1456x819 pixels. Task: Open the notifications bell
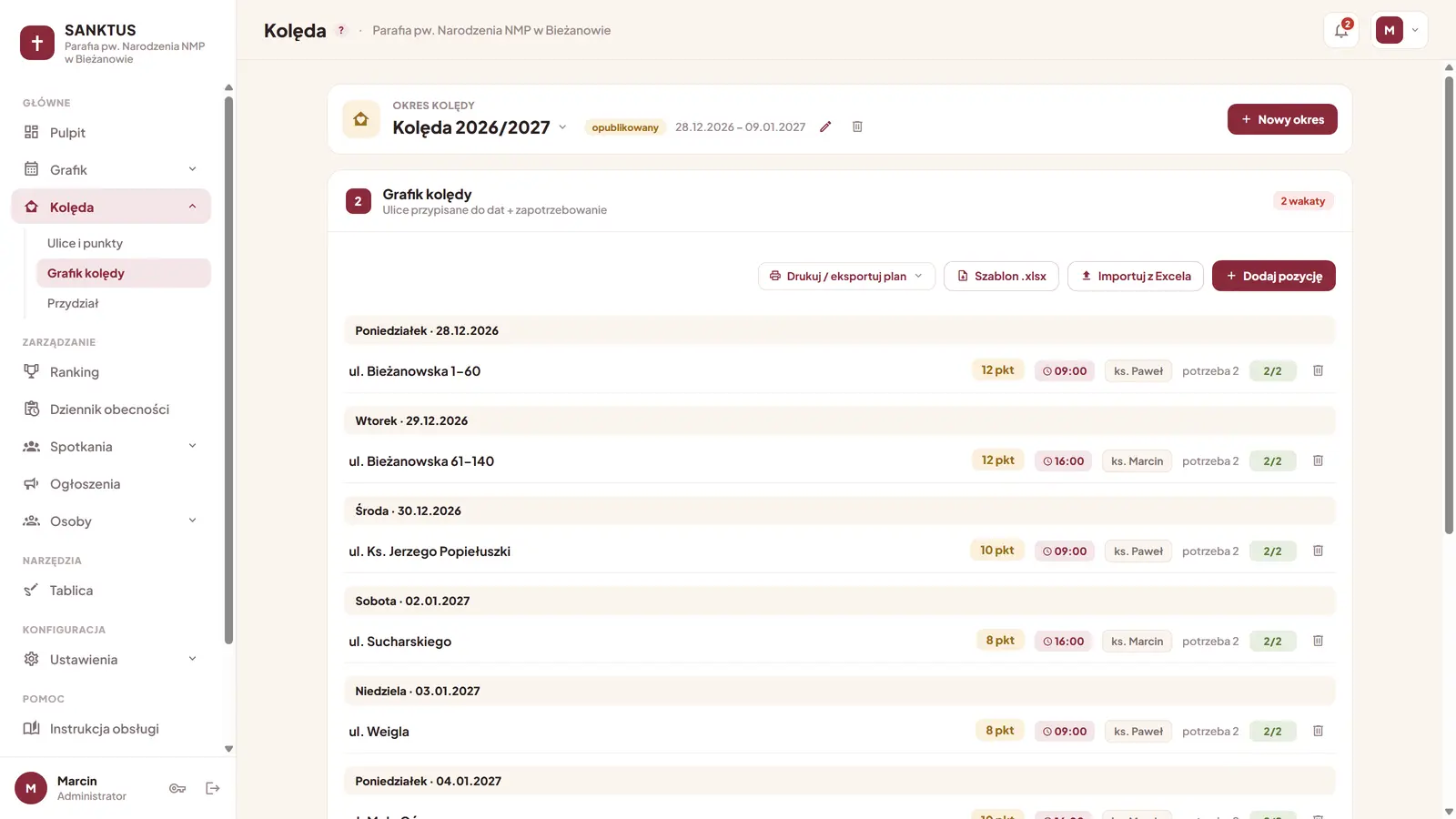click(1341, 30)
